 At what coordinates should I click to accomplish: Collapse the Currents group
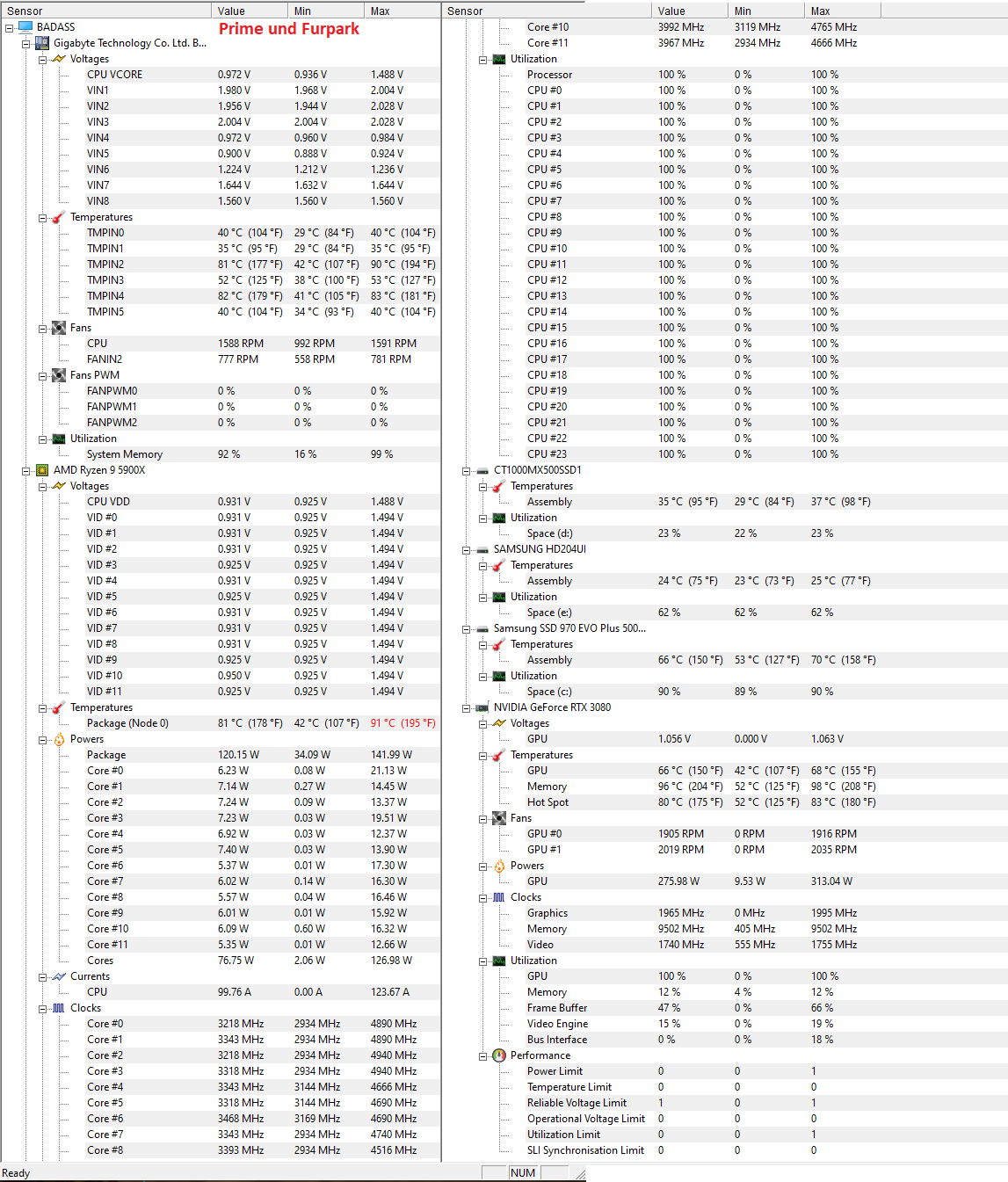[x=43, y=977]
